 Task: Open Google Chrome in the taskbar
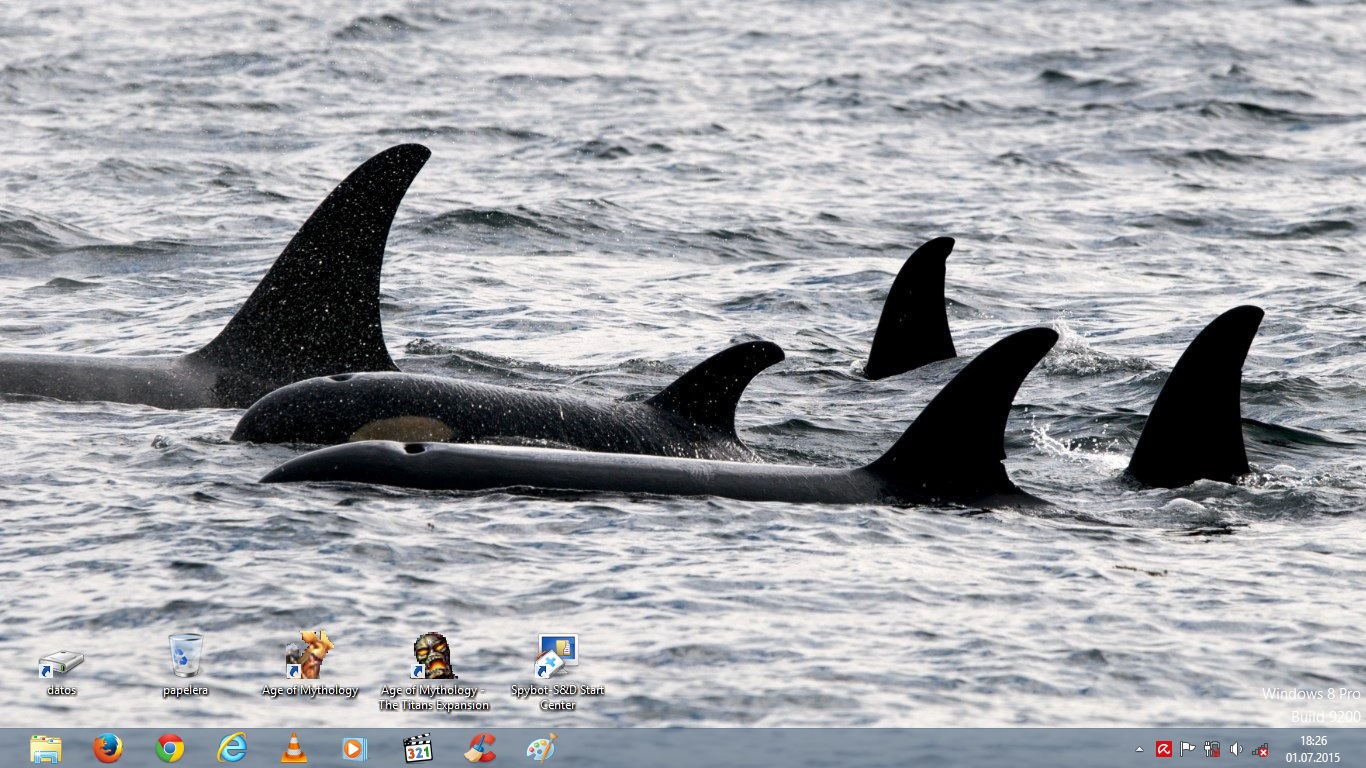coord(170,748)
